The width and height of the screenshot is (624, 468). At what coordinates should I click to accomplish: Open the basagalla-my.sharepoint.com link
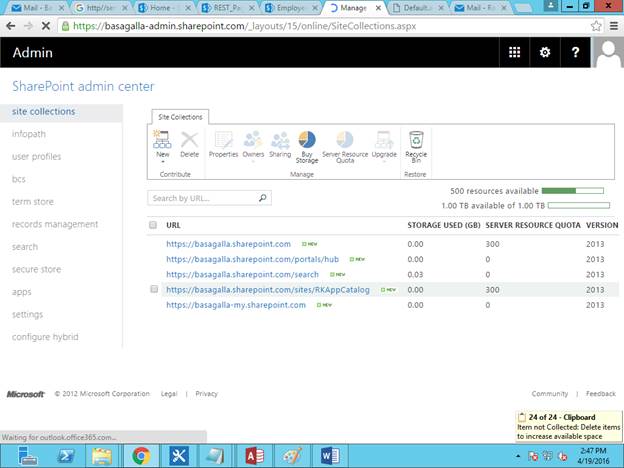(x=236, y=305)
